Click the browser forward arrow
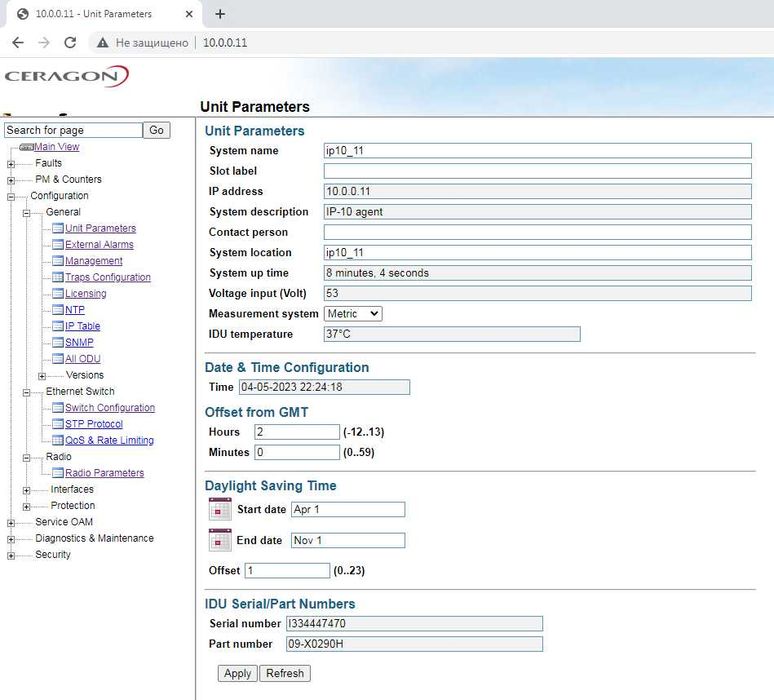Screen dimensions: 774x700 (x=44, y=42)
